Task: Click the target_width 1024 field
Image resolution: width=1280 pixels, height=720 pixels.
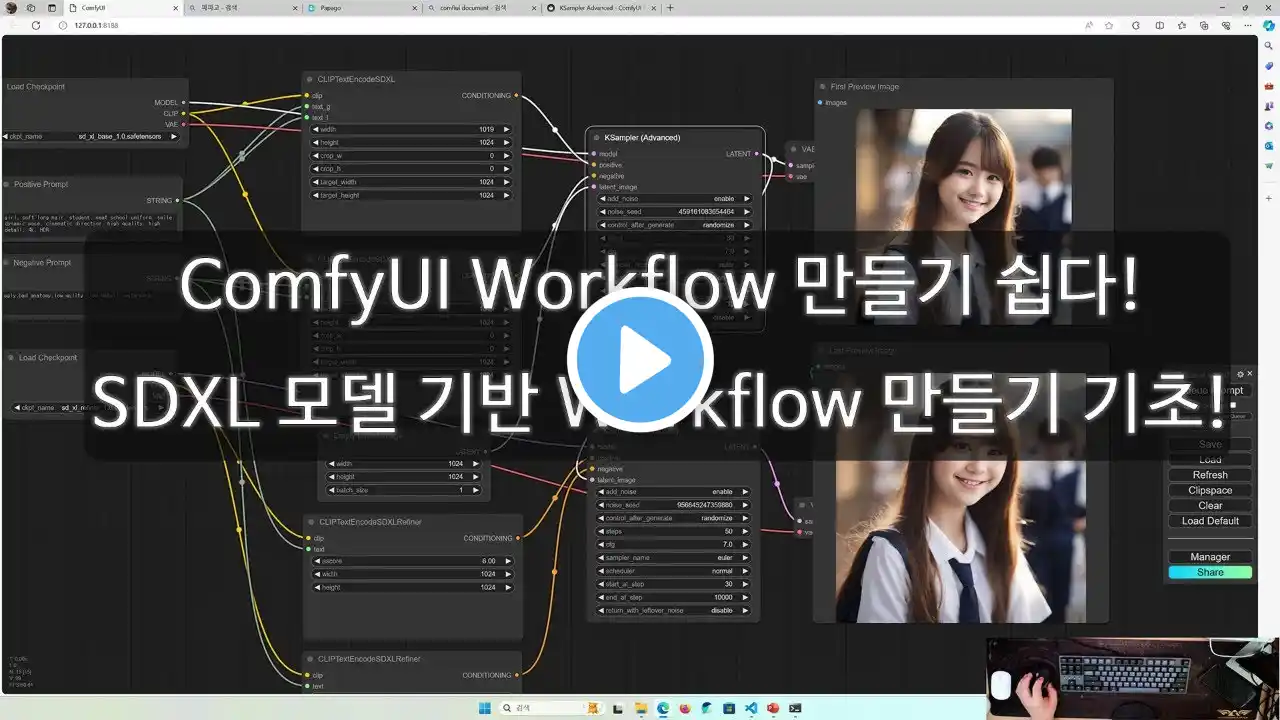Action: [412, 182]
